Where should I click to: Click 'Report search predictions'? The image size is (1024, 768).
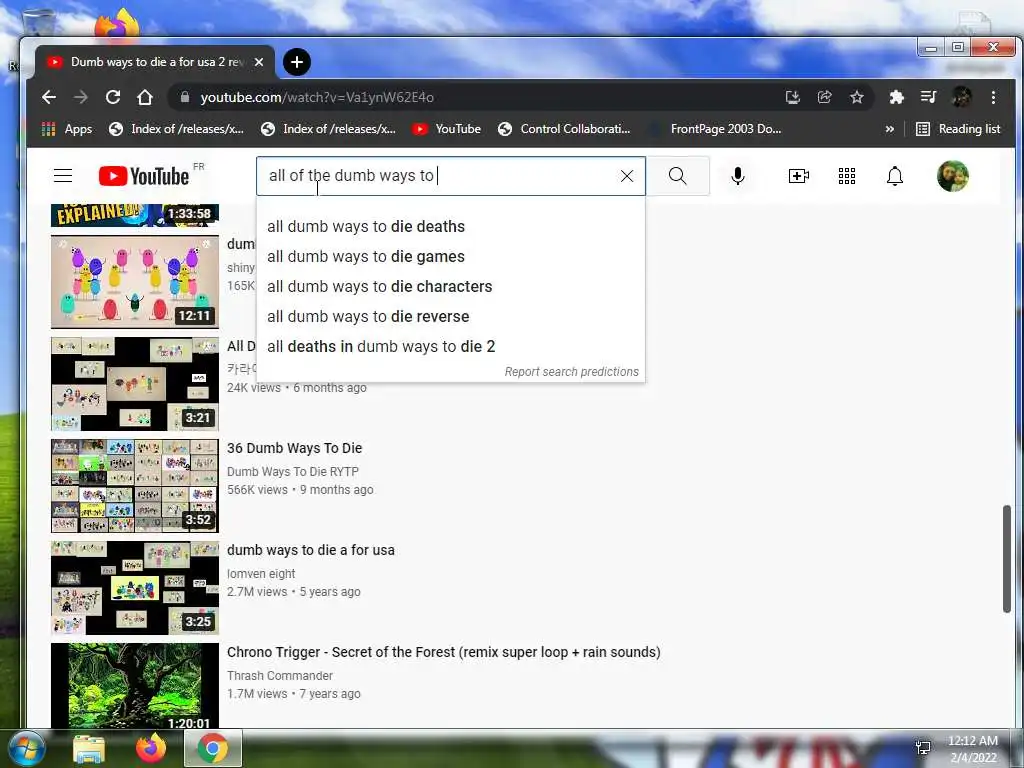[x=571, y=372]
